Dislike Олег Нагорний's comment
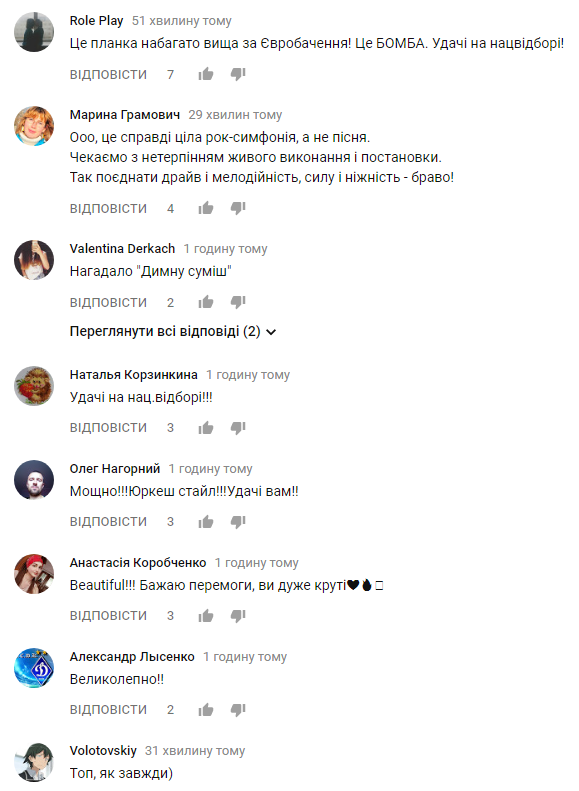This screenshot has height=791, width=579. pyautogui.click(x=238, y=522)
